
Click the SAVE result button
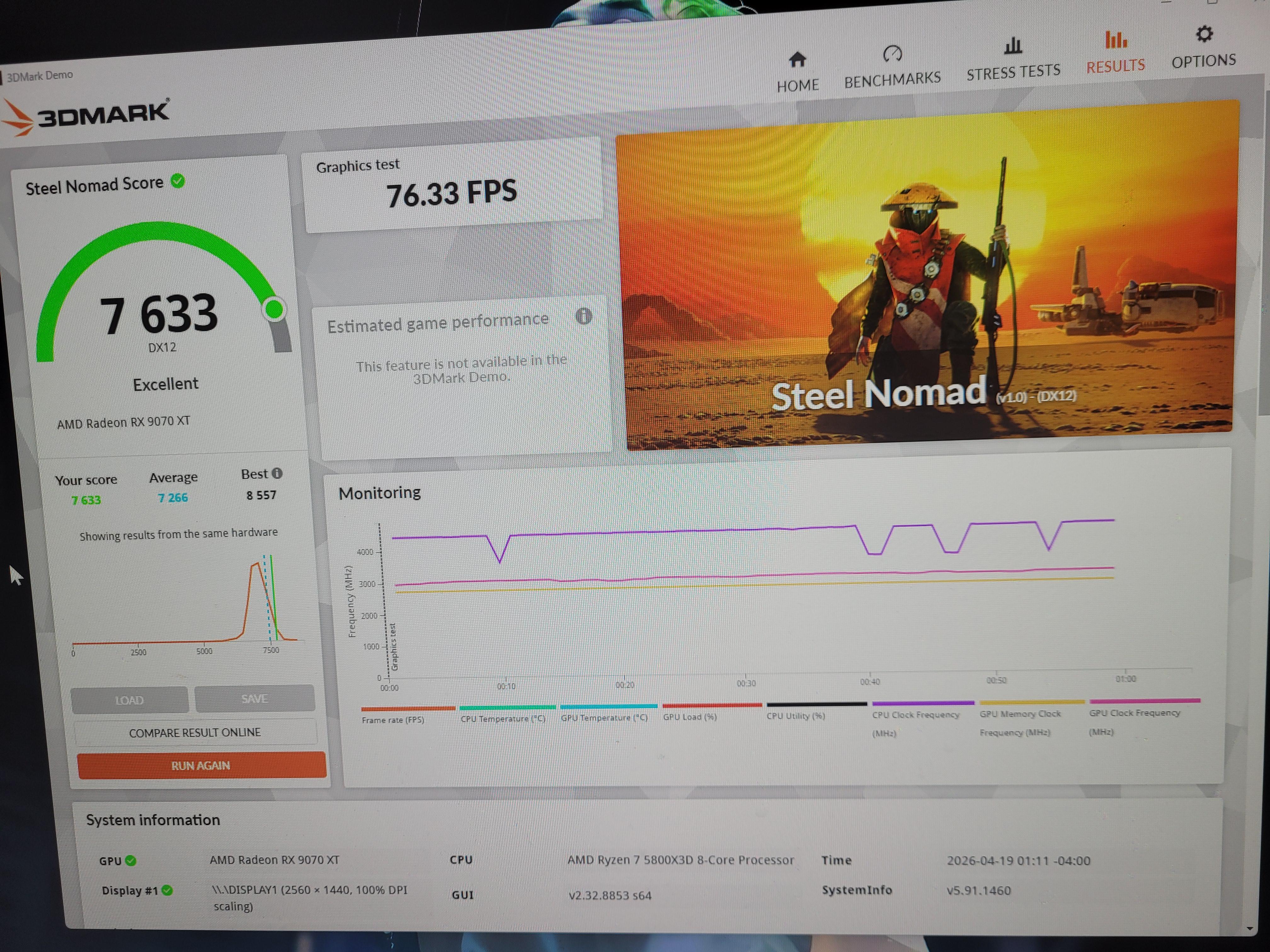point(254,698)
